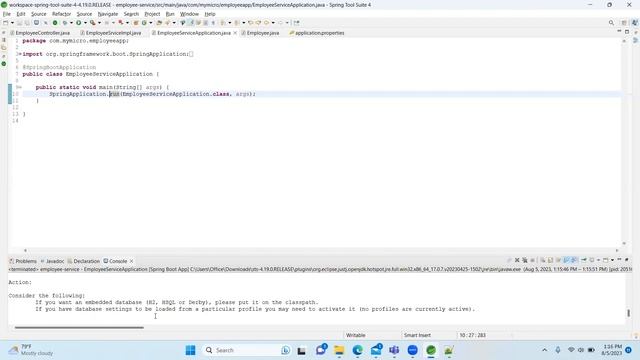This screenshot has height=360, width=640.
Task: Close the Console view tab
Action: 131,261
